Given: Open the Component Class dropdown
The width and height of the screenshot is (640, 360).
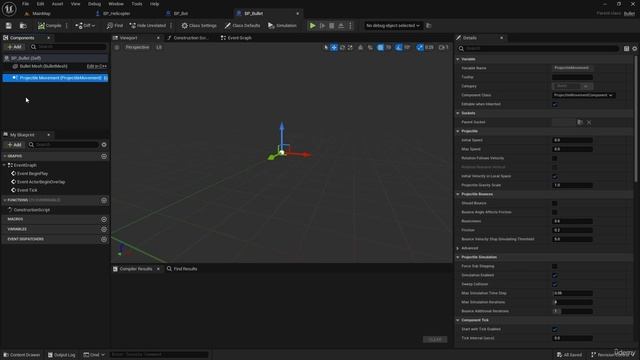Looking at the screenshot, I should pos(584,95).
